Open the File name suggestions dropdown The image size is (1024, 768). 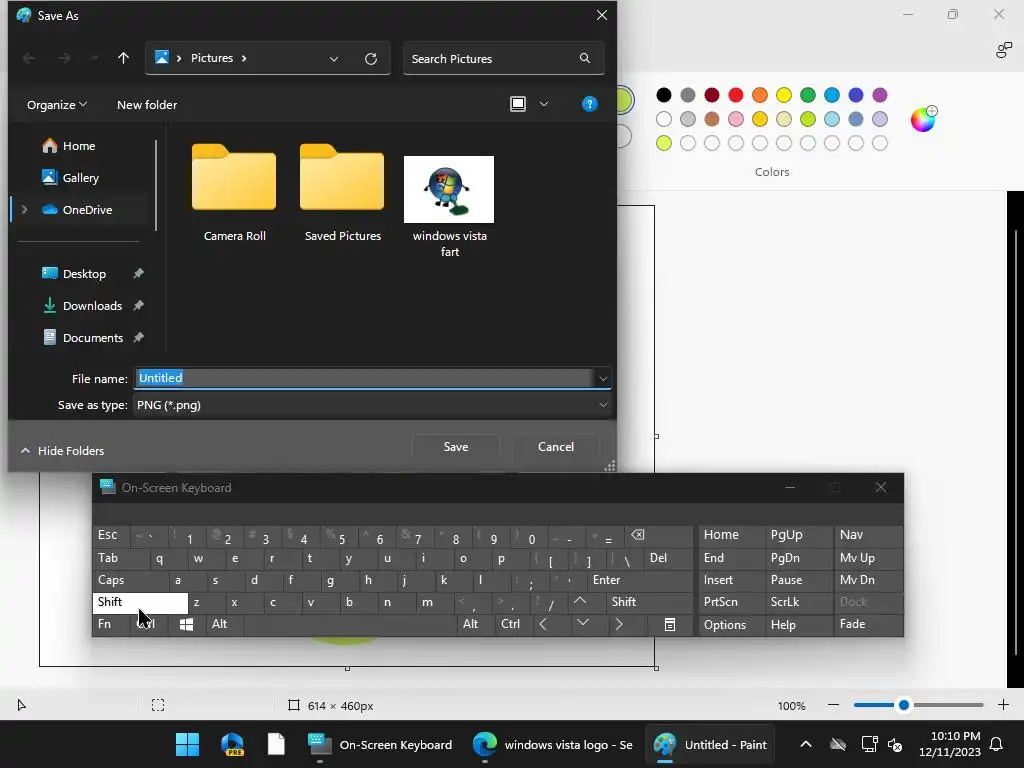coord(603,378)
